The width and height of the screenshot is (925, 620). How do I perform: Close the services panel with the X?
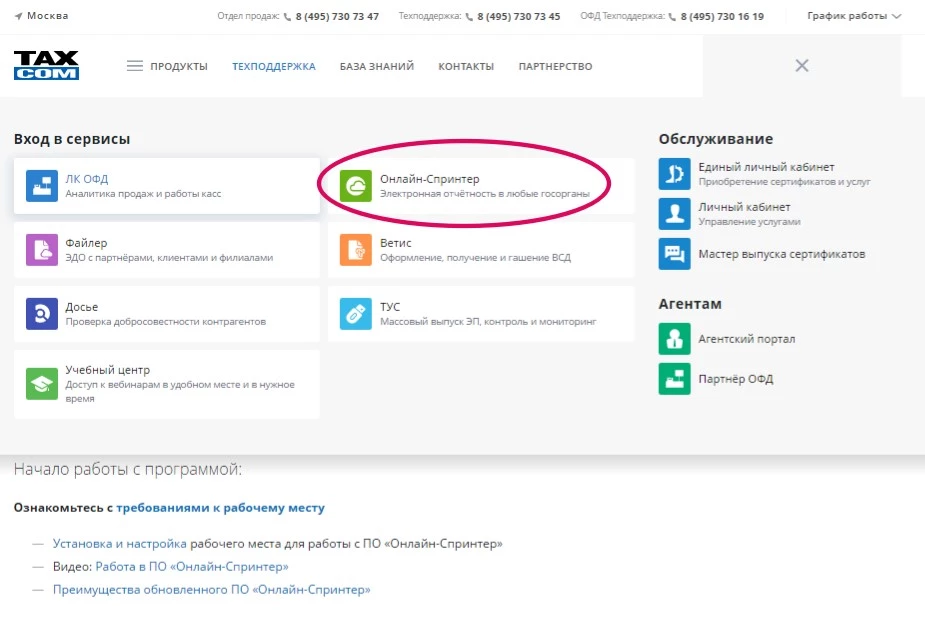coord(802,65)
